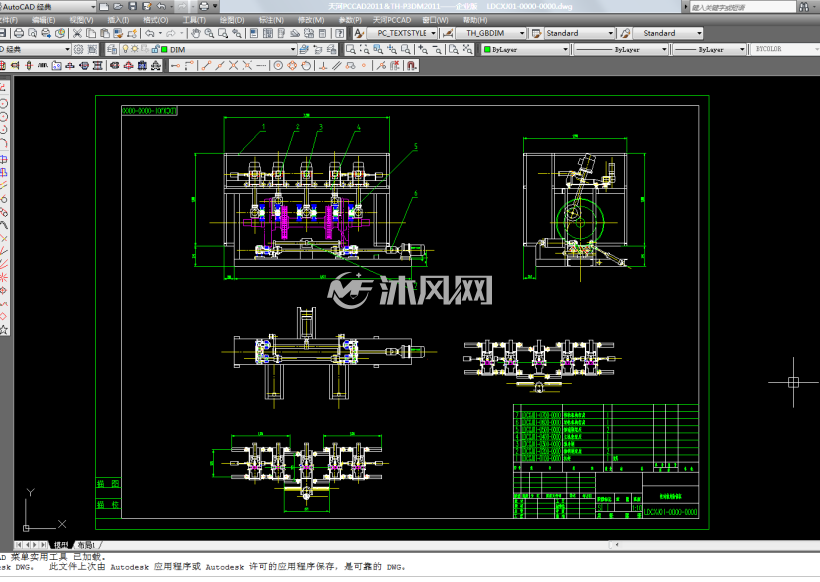This screenshot has width=820, height=582.
Task: Click the last-tab navigation arrow beside 模型
Action: (x=43, y=545)
